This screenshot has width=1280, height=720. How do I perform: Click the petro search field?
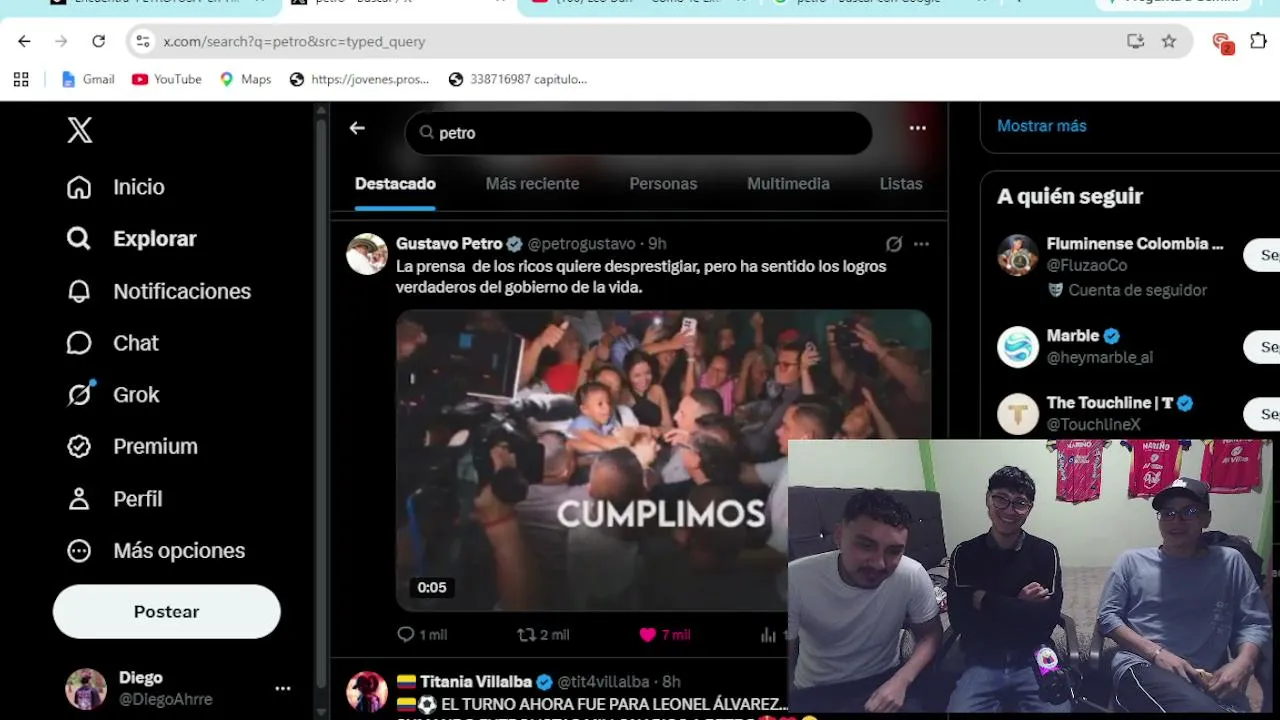click(639, 133)
